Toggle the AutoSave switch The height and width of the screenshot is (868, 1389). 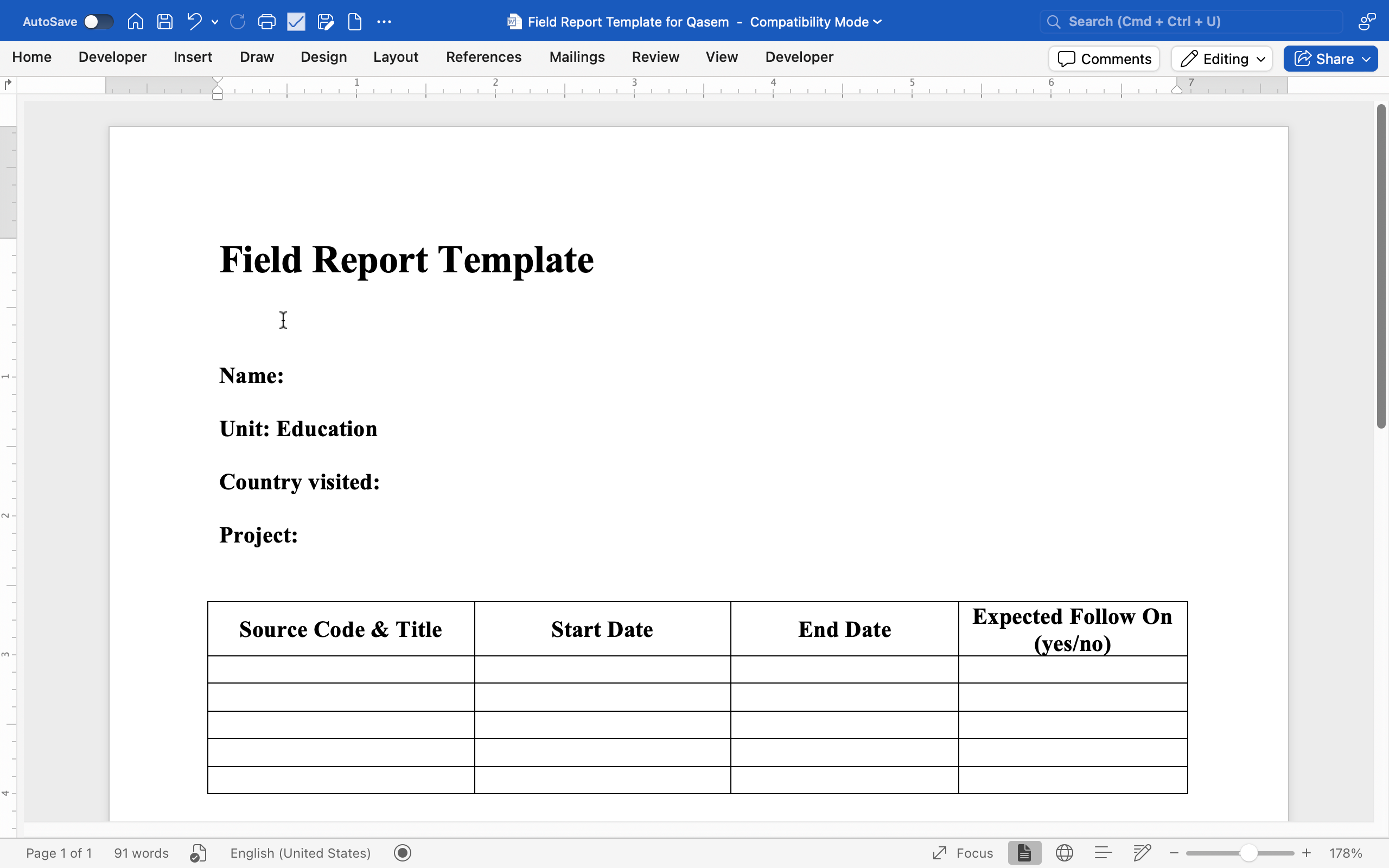coord(98,22)
